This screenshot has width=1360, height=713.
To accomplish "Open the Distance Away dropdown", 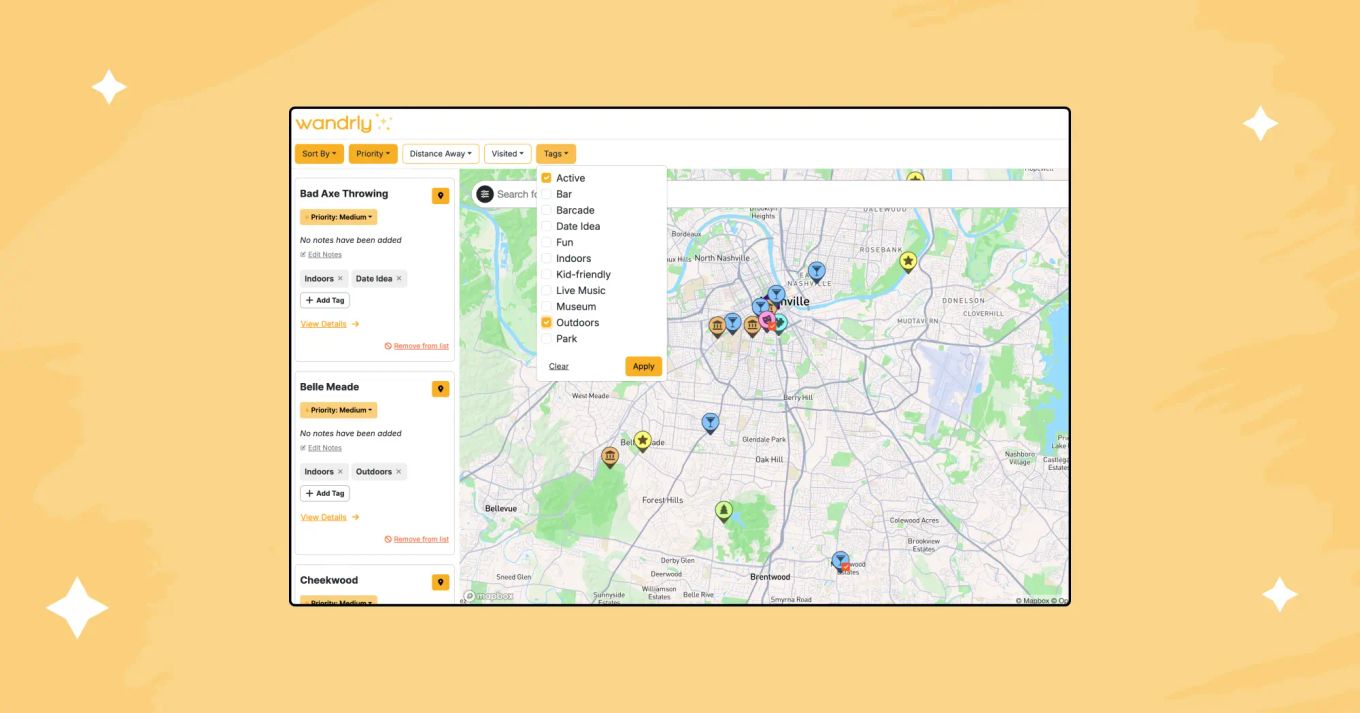I will coord(441,154).
